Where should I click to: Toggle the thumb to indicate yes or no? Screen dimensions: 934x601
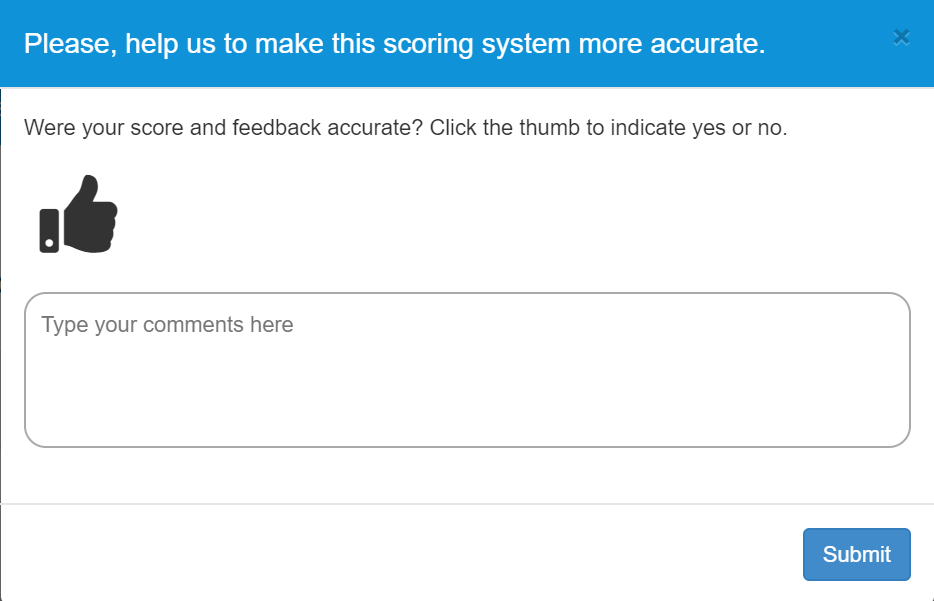click(x=78, y=214)
